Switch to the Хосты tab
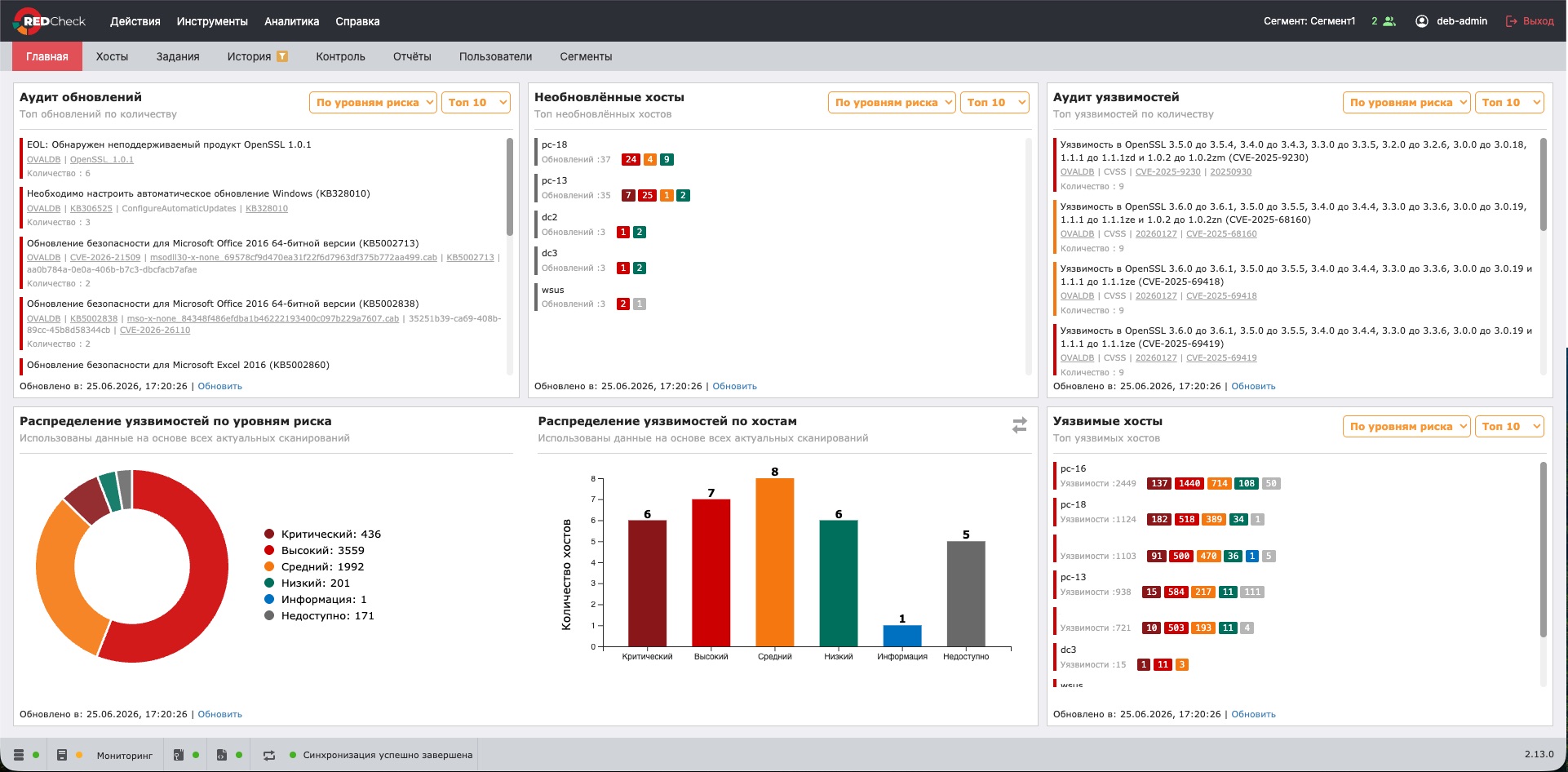1568x772 pixels. click(112, 56)
